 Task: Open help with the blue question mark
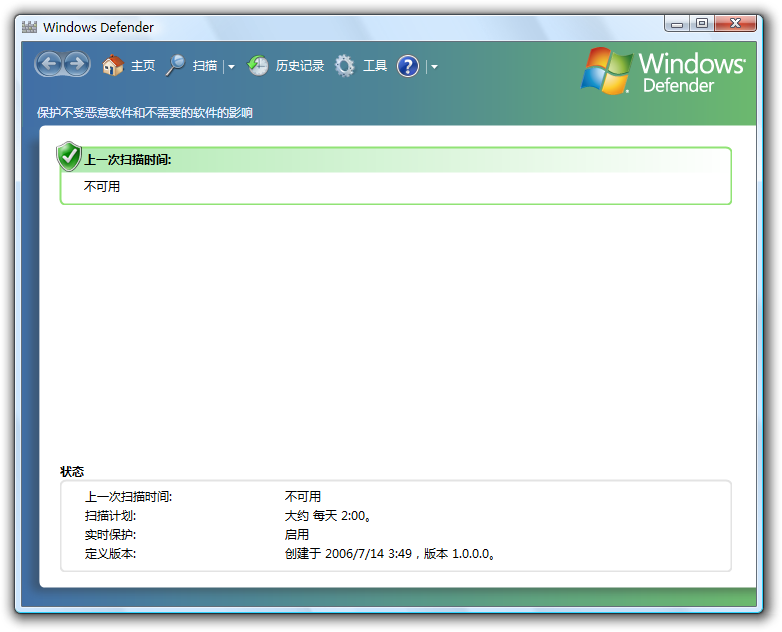coord(407,66)
